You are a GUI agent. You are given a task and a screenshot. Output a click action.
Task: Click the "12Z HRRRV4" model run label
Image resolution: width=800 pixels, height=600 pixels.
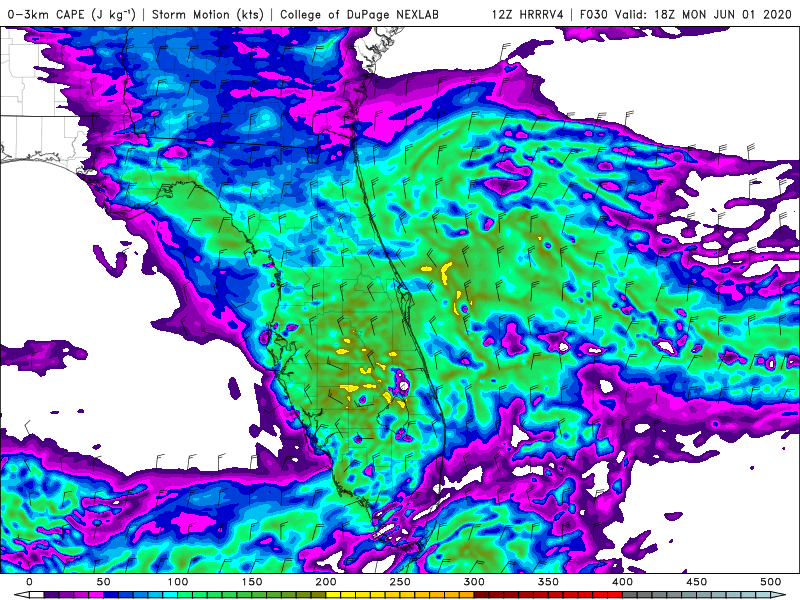(528, 14)
